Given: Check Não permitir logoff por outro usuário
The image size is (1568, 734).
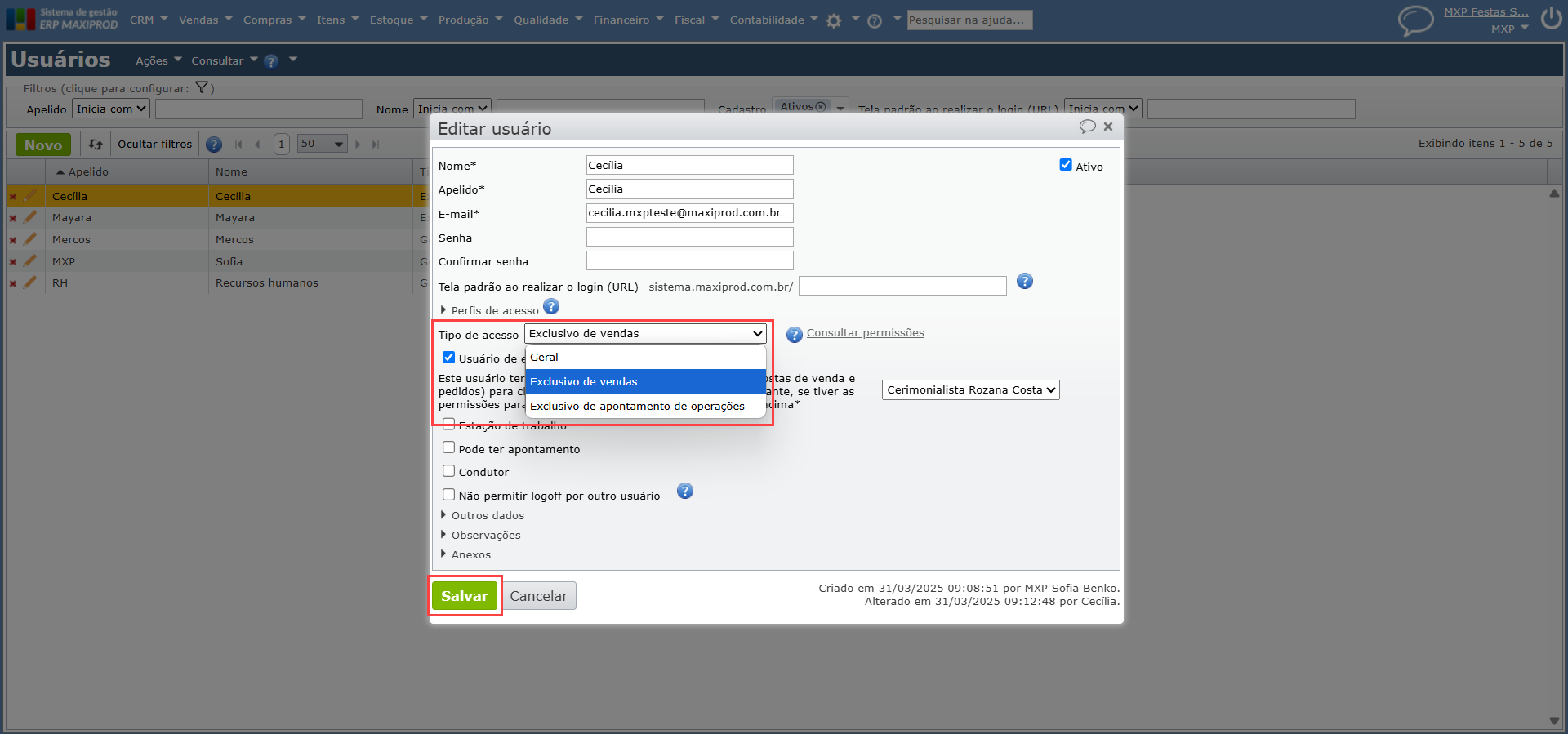Looking at the screenshot, I should click(448, 495).
